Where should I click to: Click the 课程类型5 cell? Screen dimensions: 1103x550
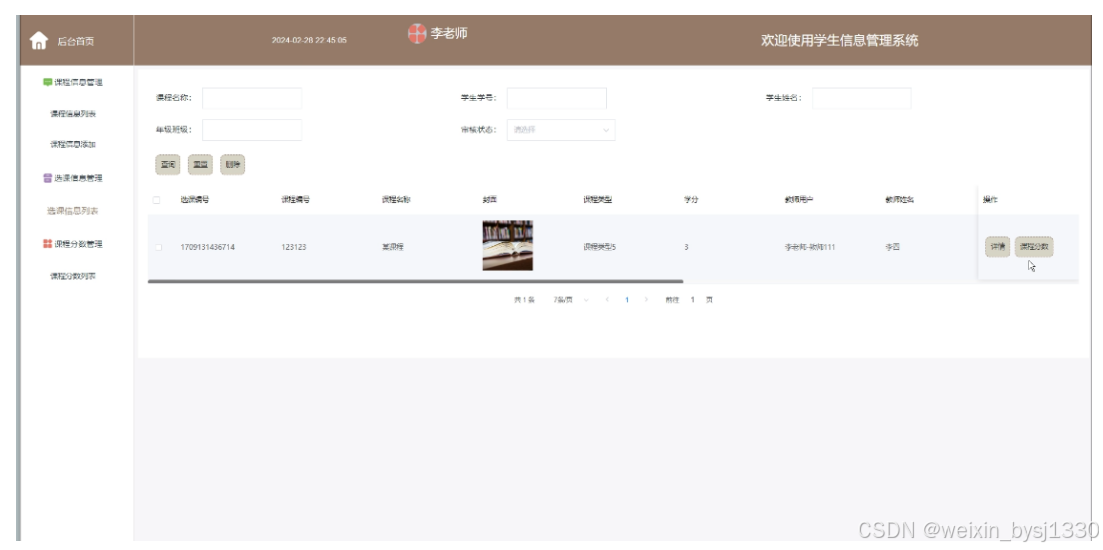click(599, 248)
